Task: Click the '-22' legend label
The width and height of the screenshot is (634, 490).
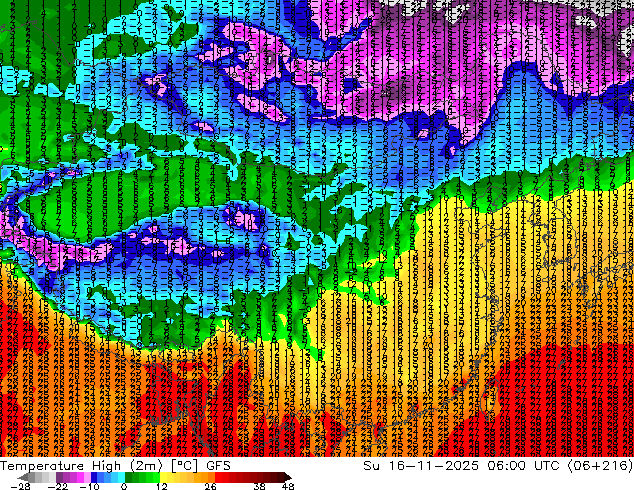Action: click(x=58, y=486)
